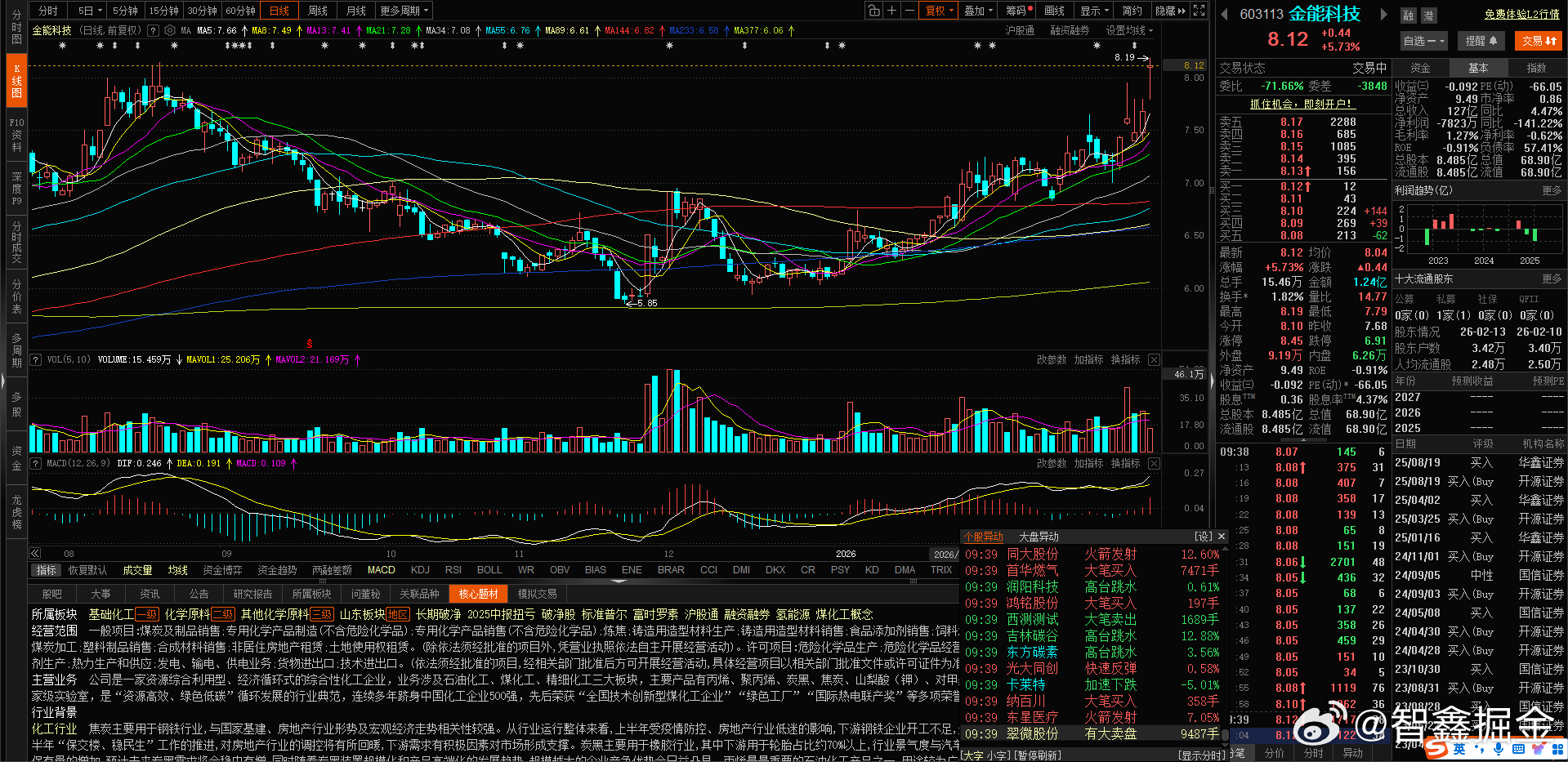Expand 利润趋势 with 更多
This screenshot has width=1568, height=762.
coord(1552,190)
